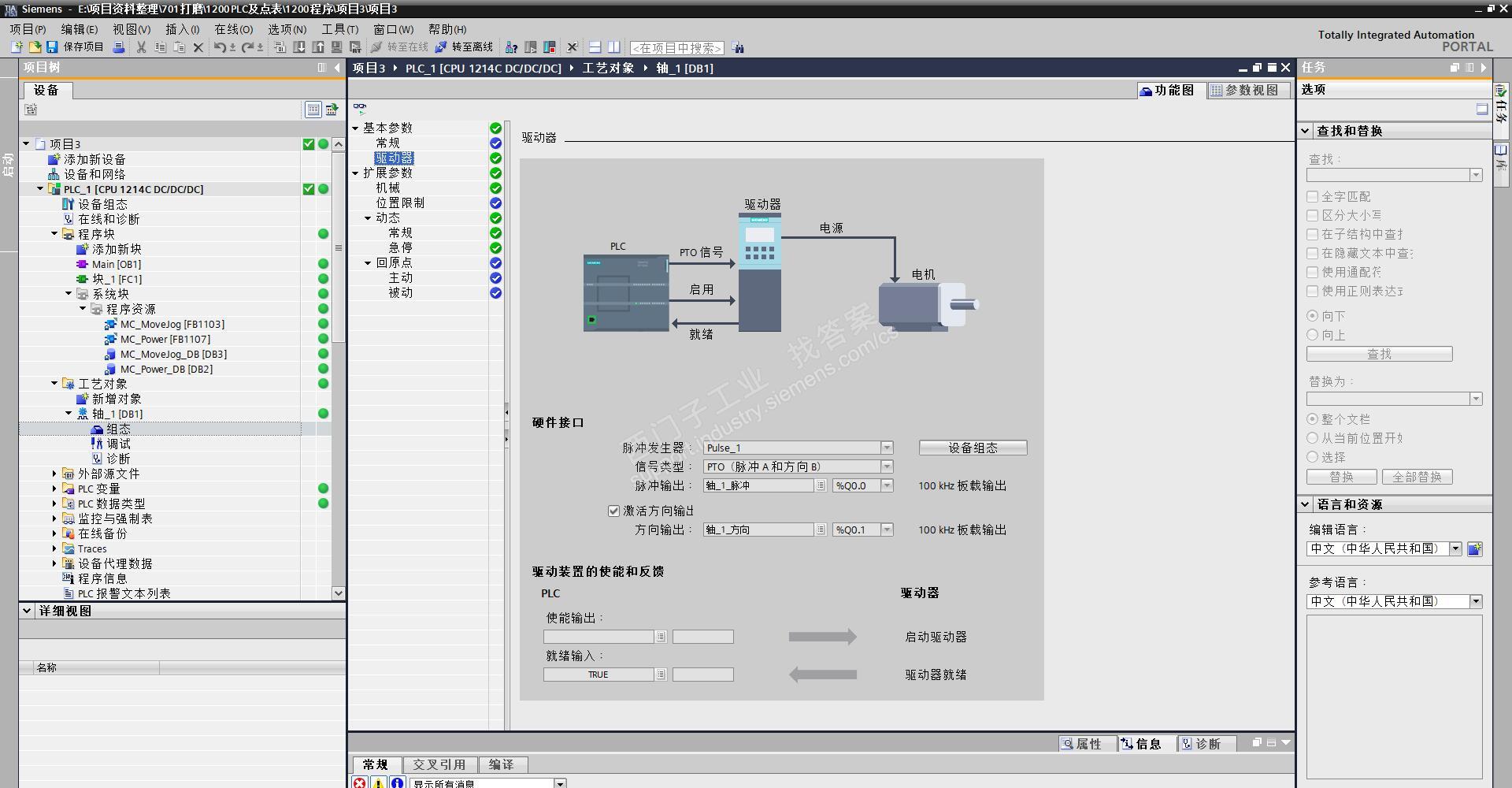Click the copy toolbar icon
Image resolution: width=1512 pixels, height=788 pixels.
pos(160,47)
